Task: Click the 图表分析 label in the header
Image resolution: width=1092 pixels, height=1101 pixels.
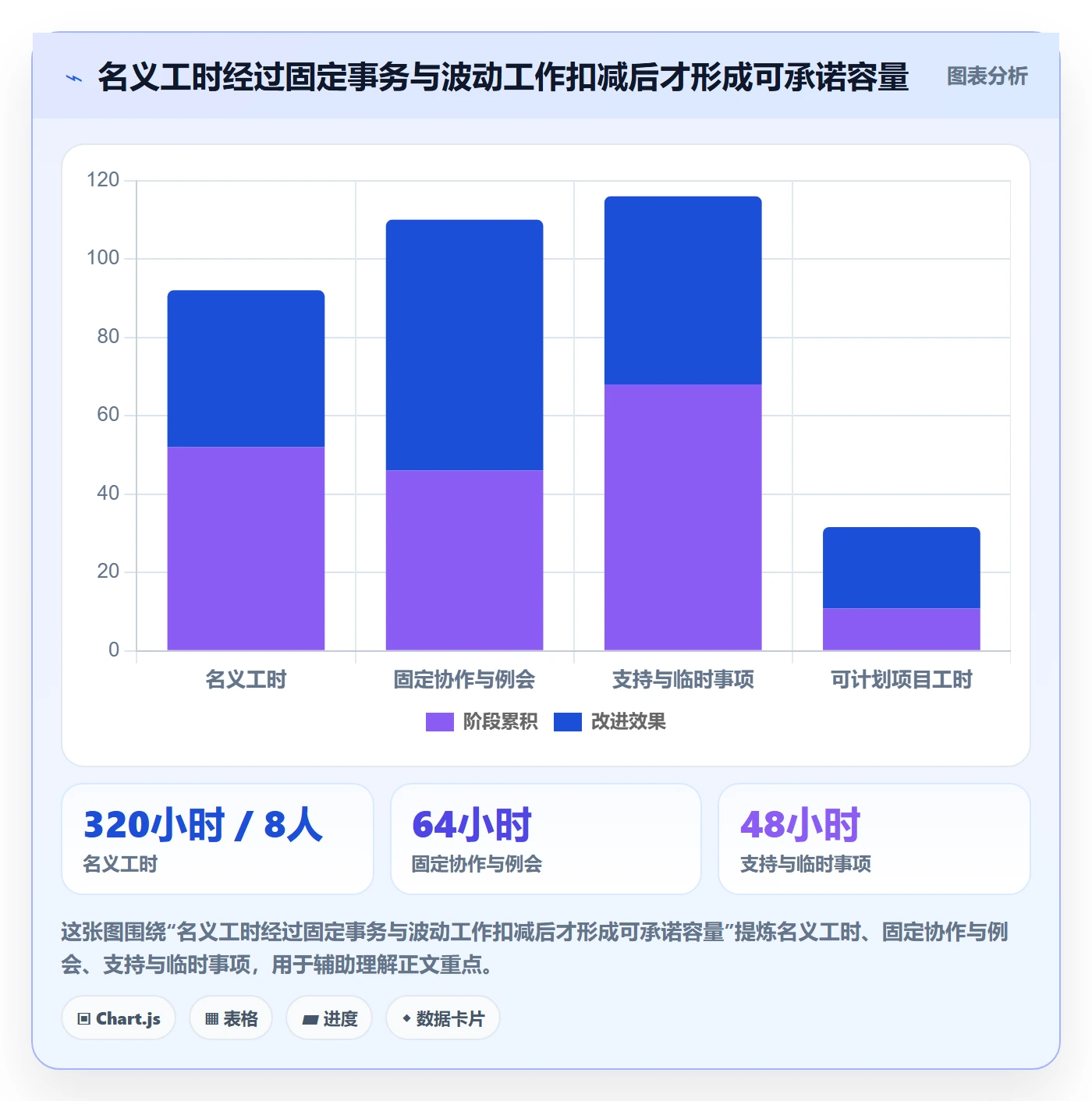Action: click(x=987, y=76)
